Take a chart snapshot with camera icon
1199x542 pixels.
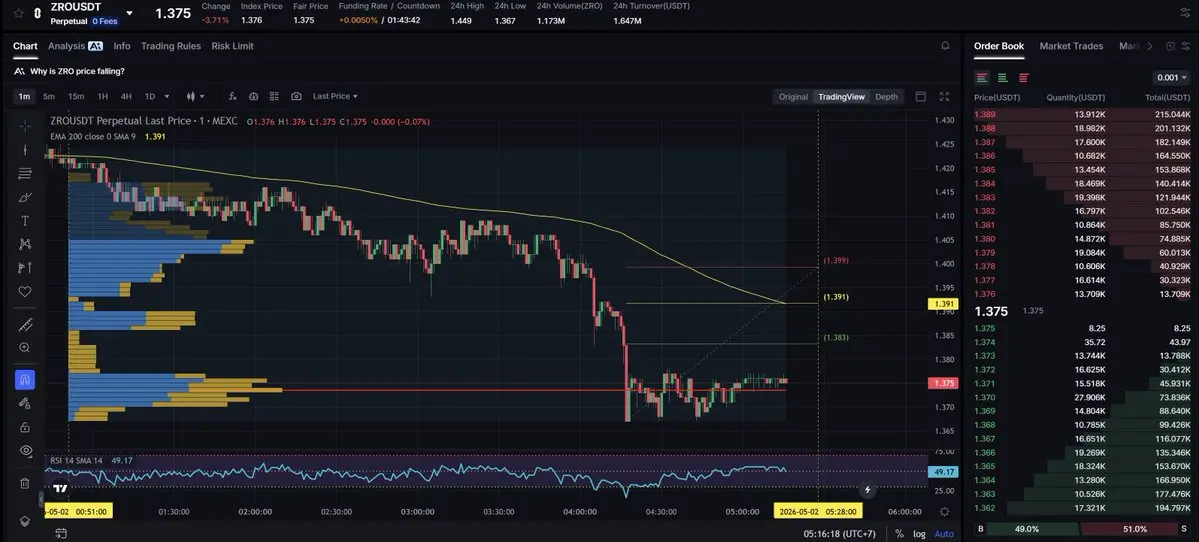pyautogui.click(x=296, y=96)
